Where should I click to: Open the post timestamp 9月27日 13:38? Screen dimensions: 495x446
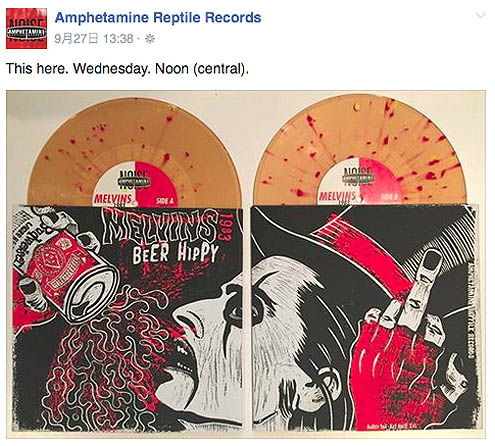point(94,39)
